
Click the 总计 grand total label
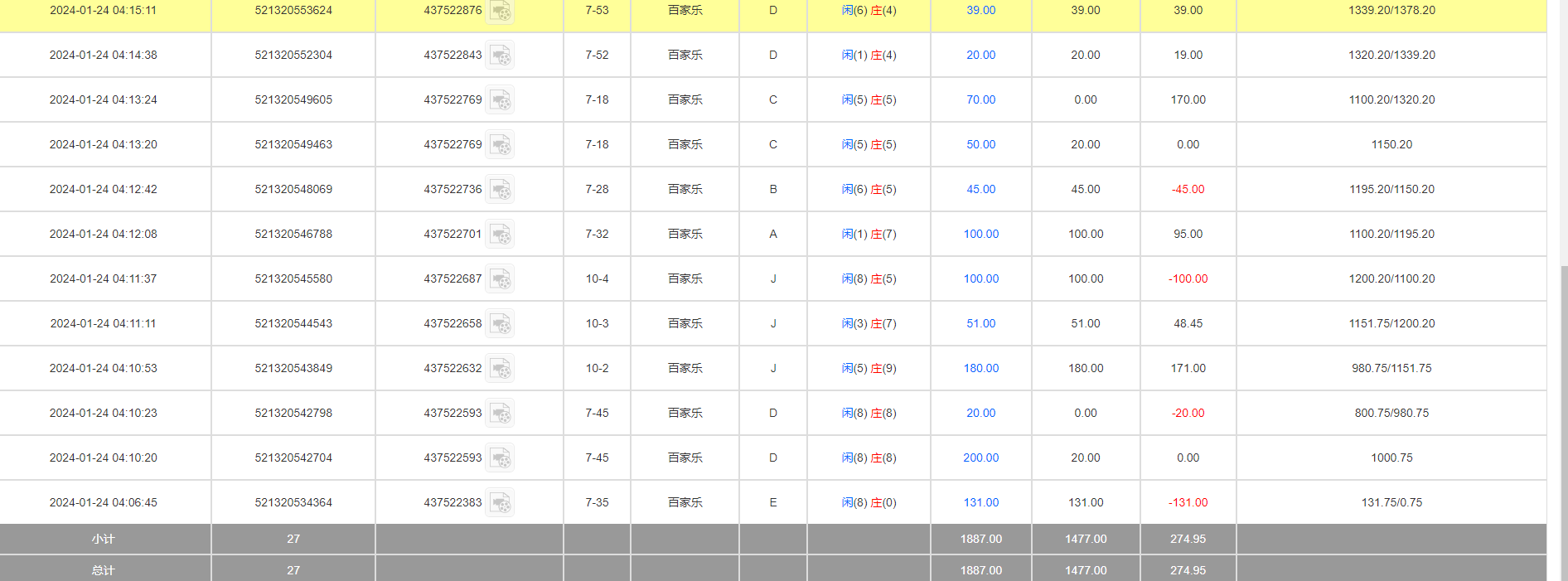pos(104,570)
